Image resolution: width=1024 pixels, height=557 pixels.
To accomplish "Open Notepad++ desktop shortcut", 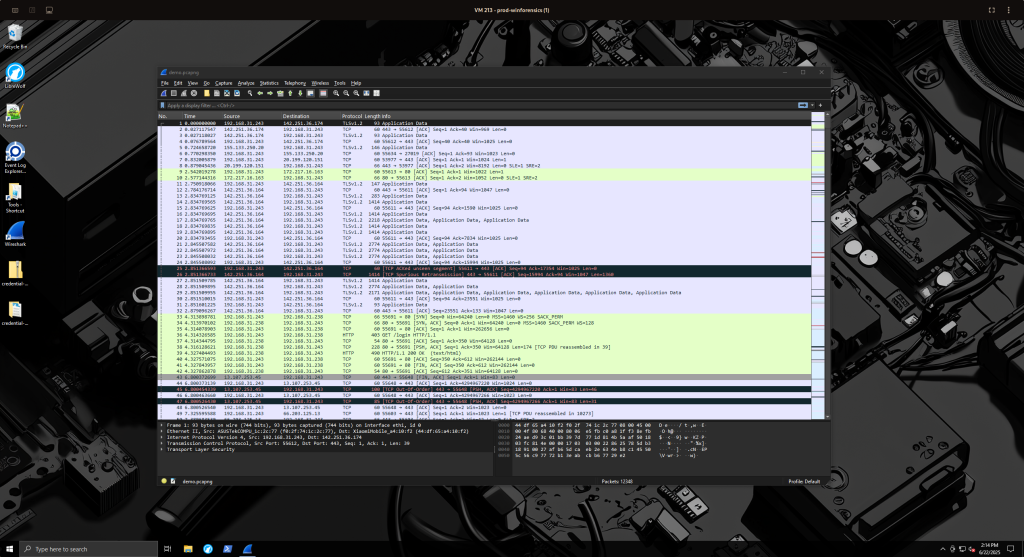I will 15,116.
